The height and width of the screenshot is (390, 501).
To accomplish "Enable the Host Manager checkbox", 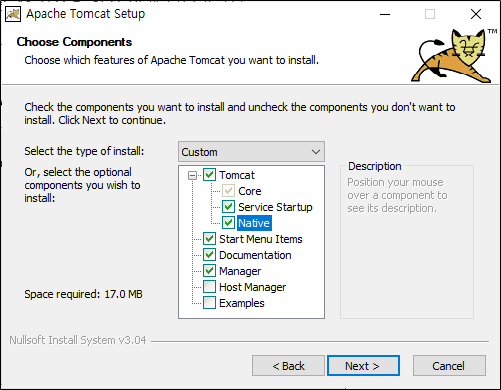I will click(209, 287).
